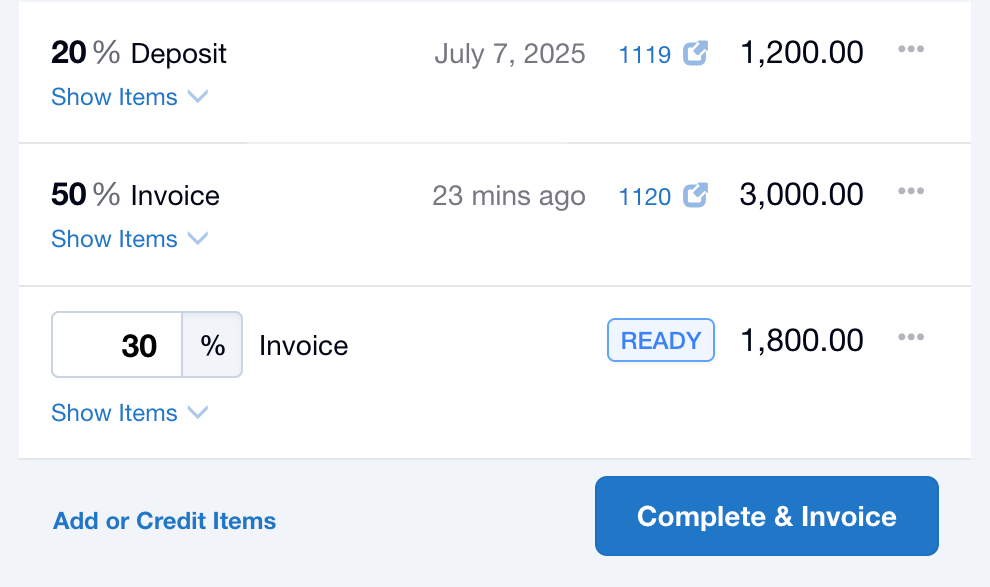Open the ellipsis options menu on the 50% Invoice row
The image size is (990, 587).
911,191
